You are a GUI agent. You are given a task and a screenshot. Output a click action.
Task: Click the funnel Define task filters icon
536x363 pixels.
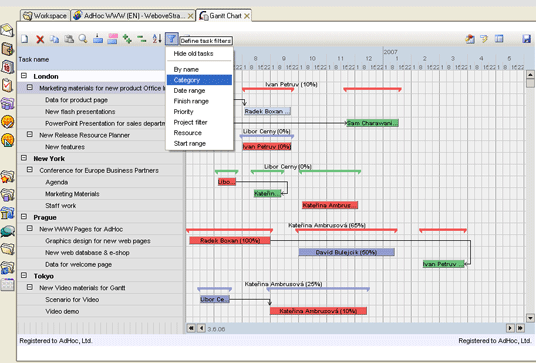(x=172, y=39)
